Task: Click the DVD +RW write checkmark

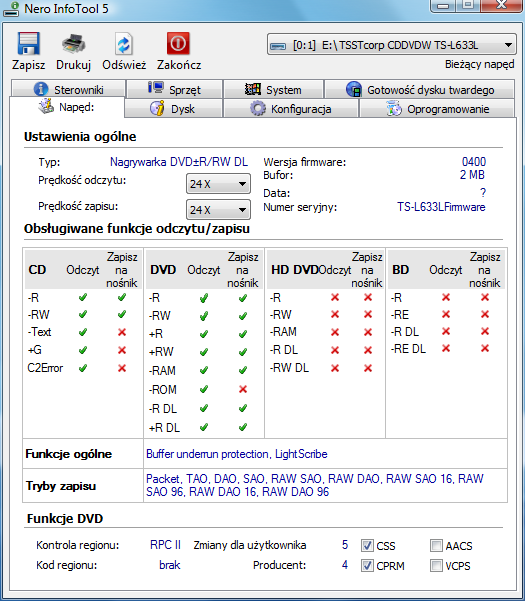Action: point(243,352)
